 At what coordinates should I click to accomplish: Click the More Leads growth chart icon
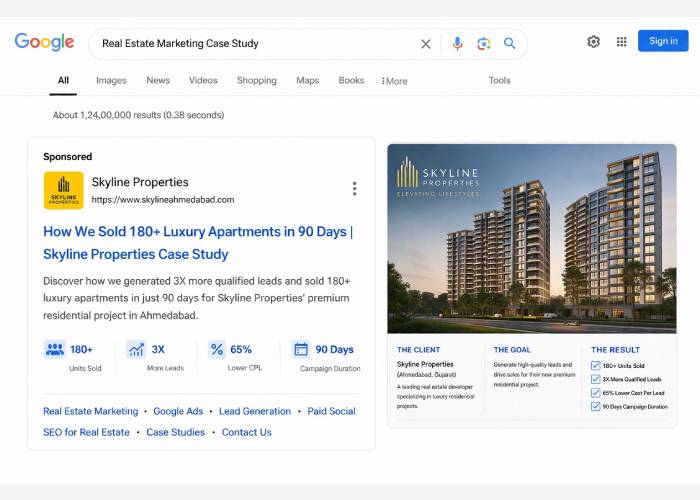136,349
